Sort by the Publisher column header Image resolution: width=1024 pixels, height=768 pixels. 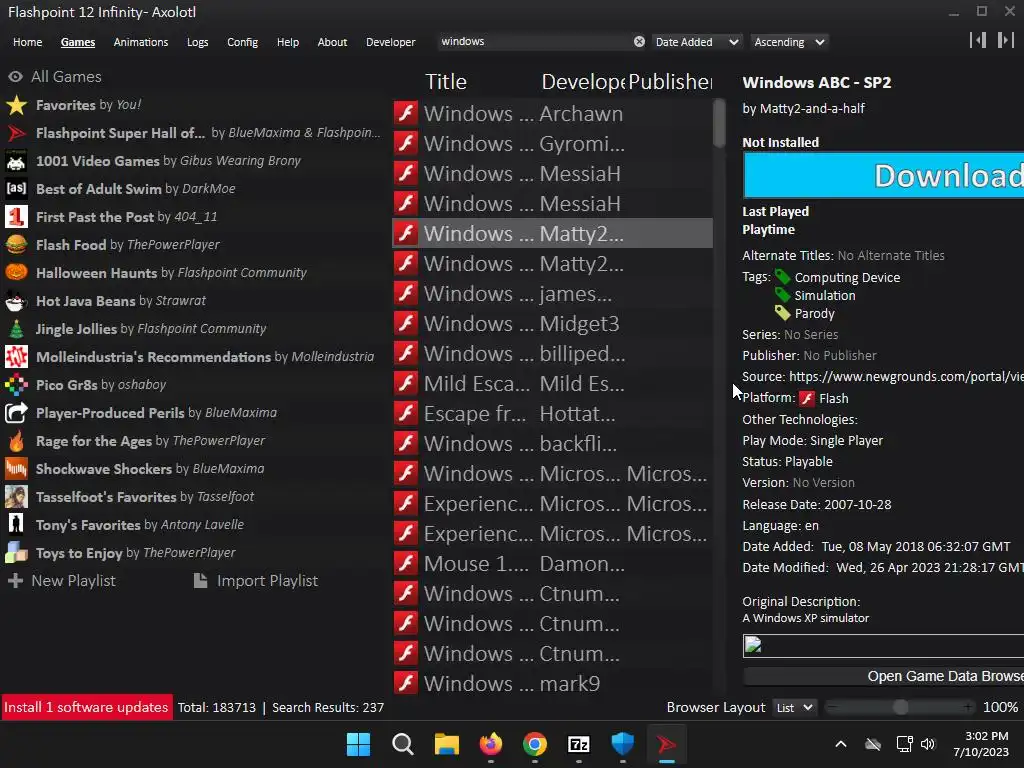[x=670, y=82]
